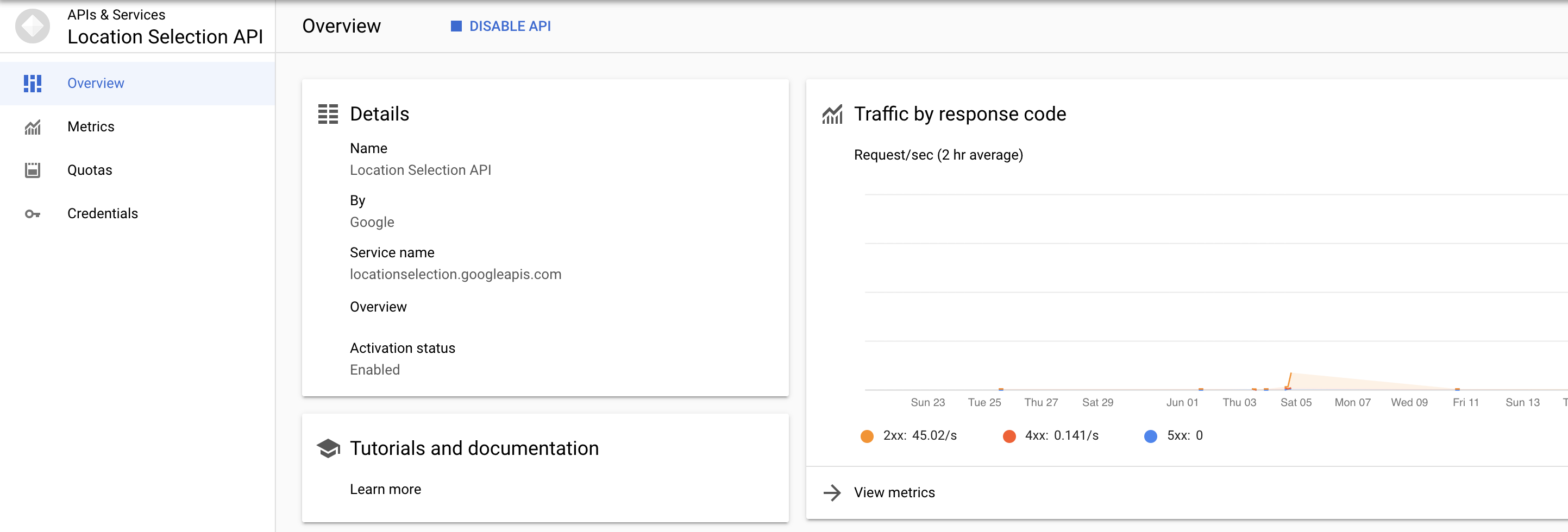Open the Metrics sidebar menu item

pos(91,127)
